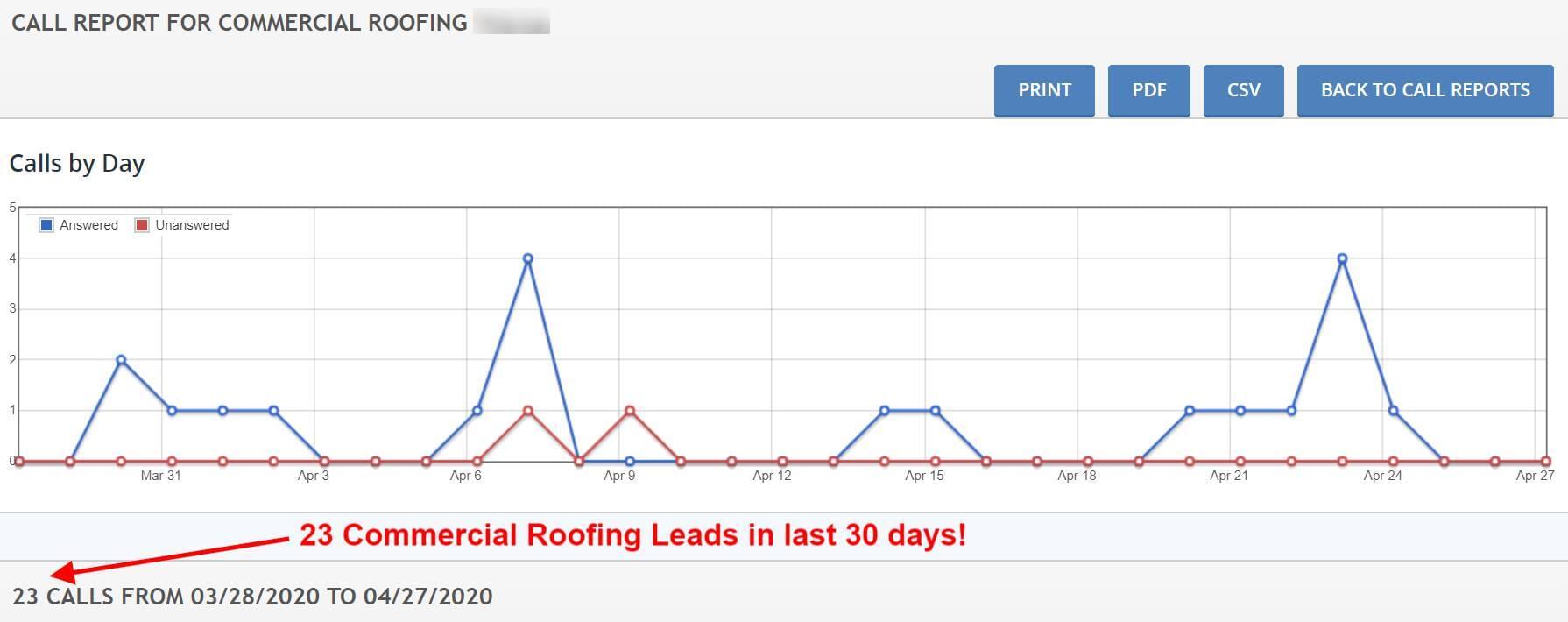The height and width of the screenshot is (622, 1568).
Task: Click the PRINT button
Action: pyautogui.click(x=1044, y=90)
